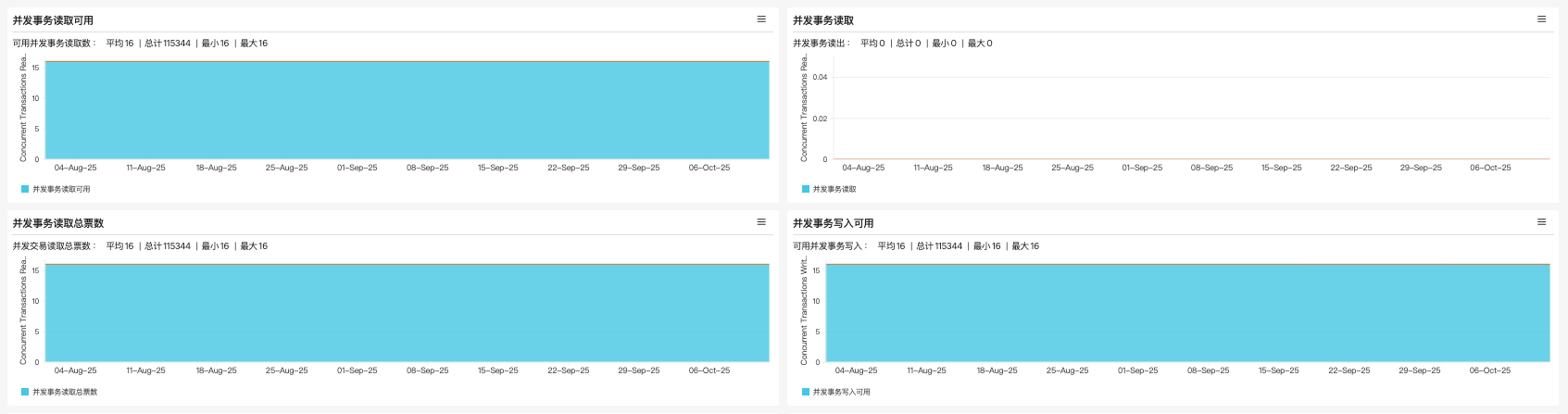Click the blue area of 并发事务读取总票数 chart
Screen dimensions: 1568x414
[x=407, y=313]
